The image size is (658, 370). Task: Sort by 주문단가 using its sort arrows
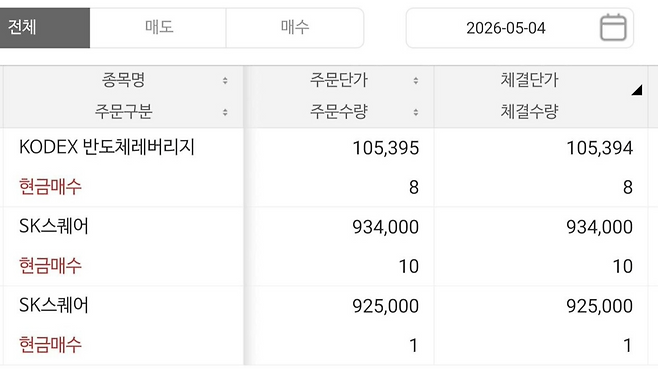point(415,81)
